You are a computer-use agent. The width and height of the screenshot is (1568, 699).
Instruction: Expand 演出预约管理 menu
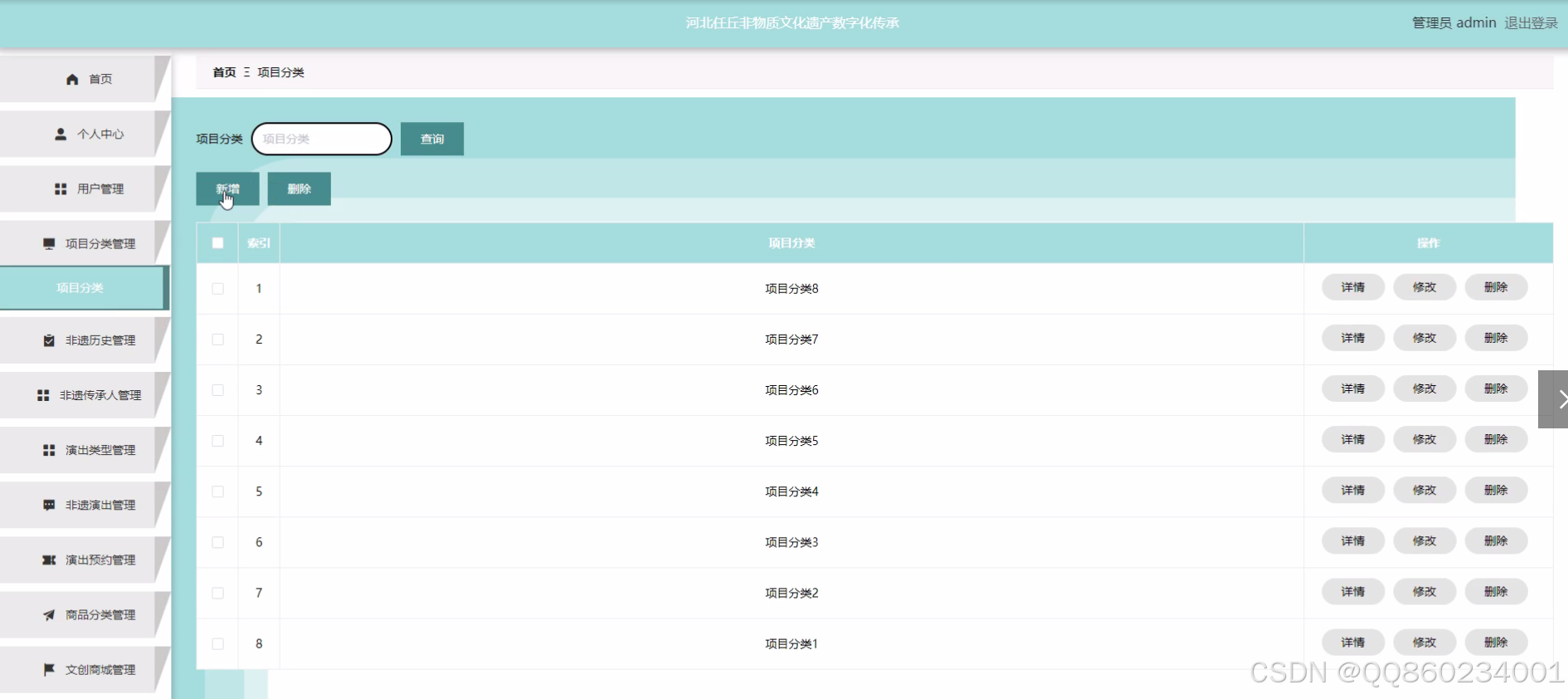85,560
